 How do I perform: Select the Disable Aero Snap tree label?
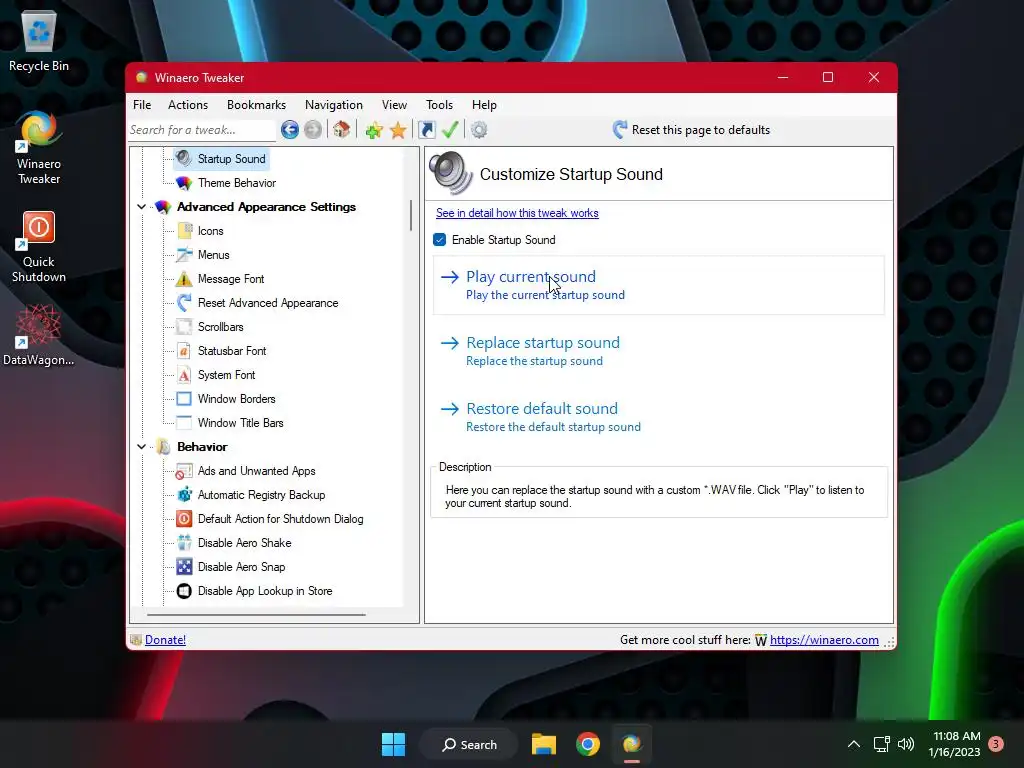click(x=242, y=567)
